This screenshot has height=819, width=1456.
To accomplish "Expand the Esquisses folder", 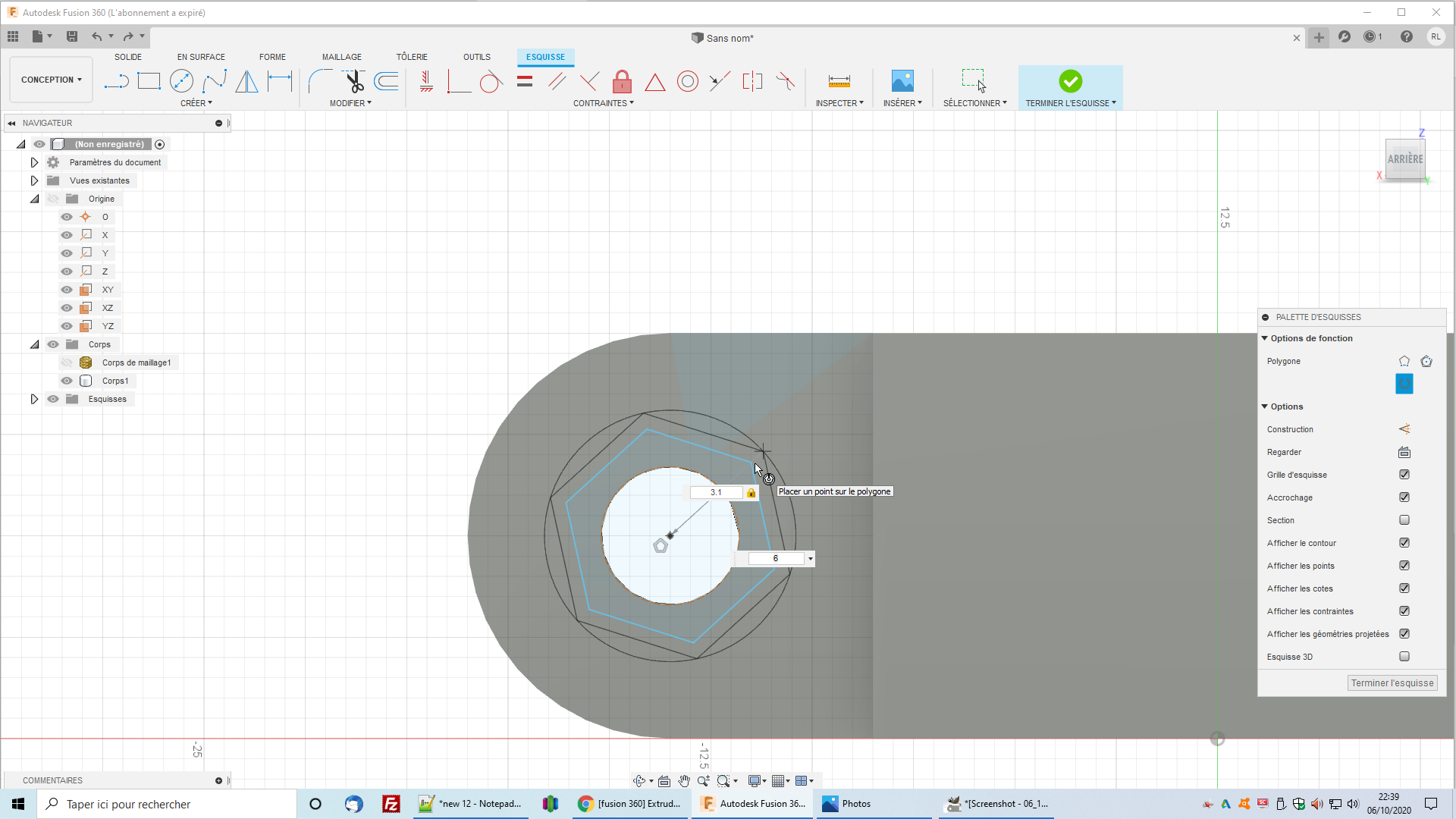I will pyautogui.click(x=34, y=399).
